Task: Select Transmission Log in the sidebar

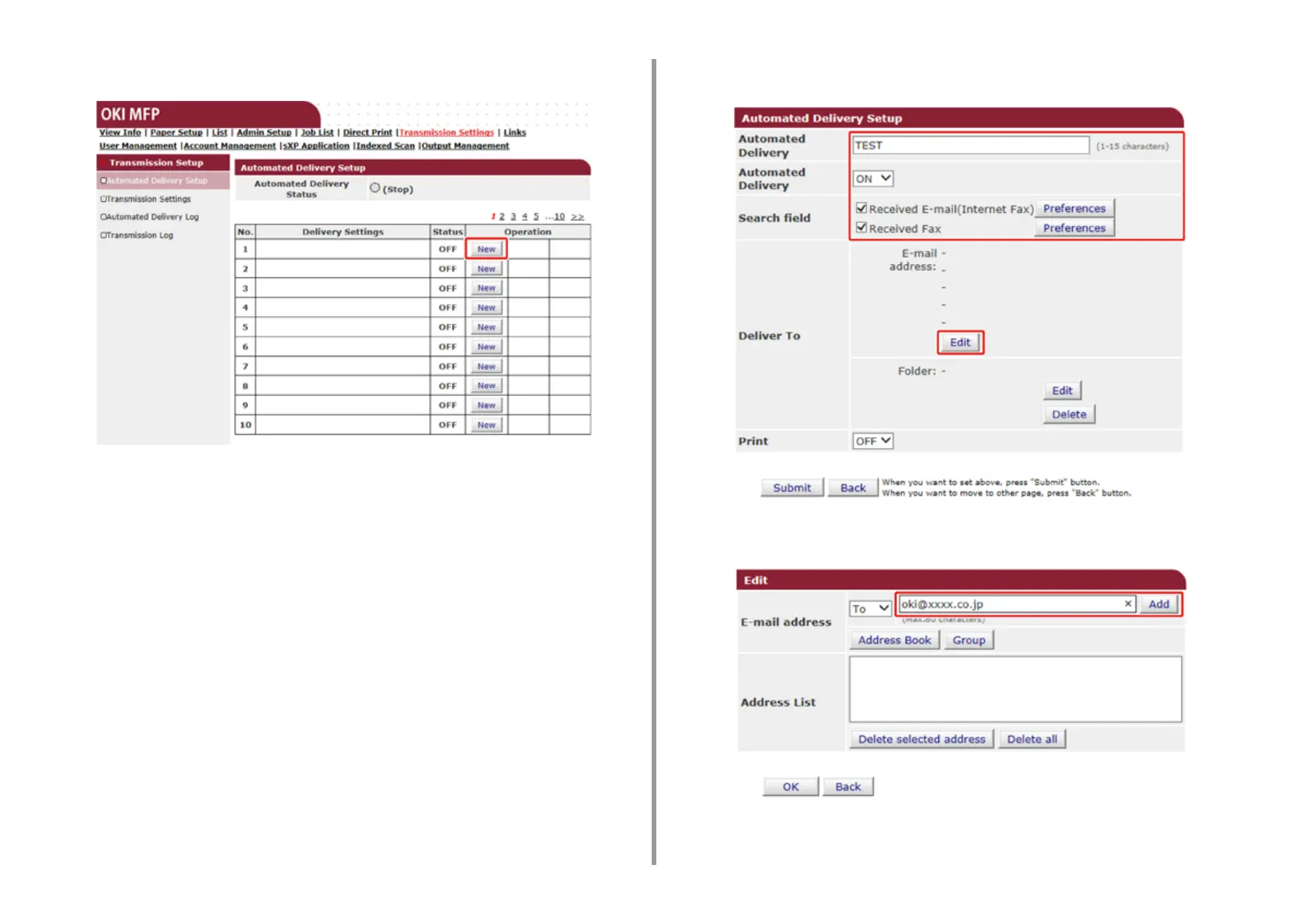Action: (139, 235)
